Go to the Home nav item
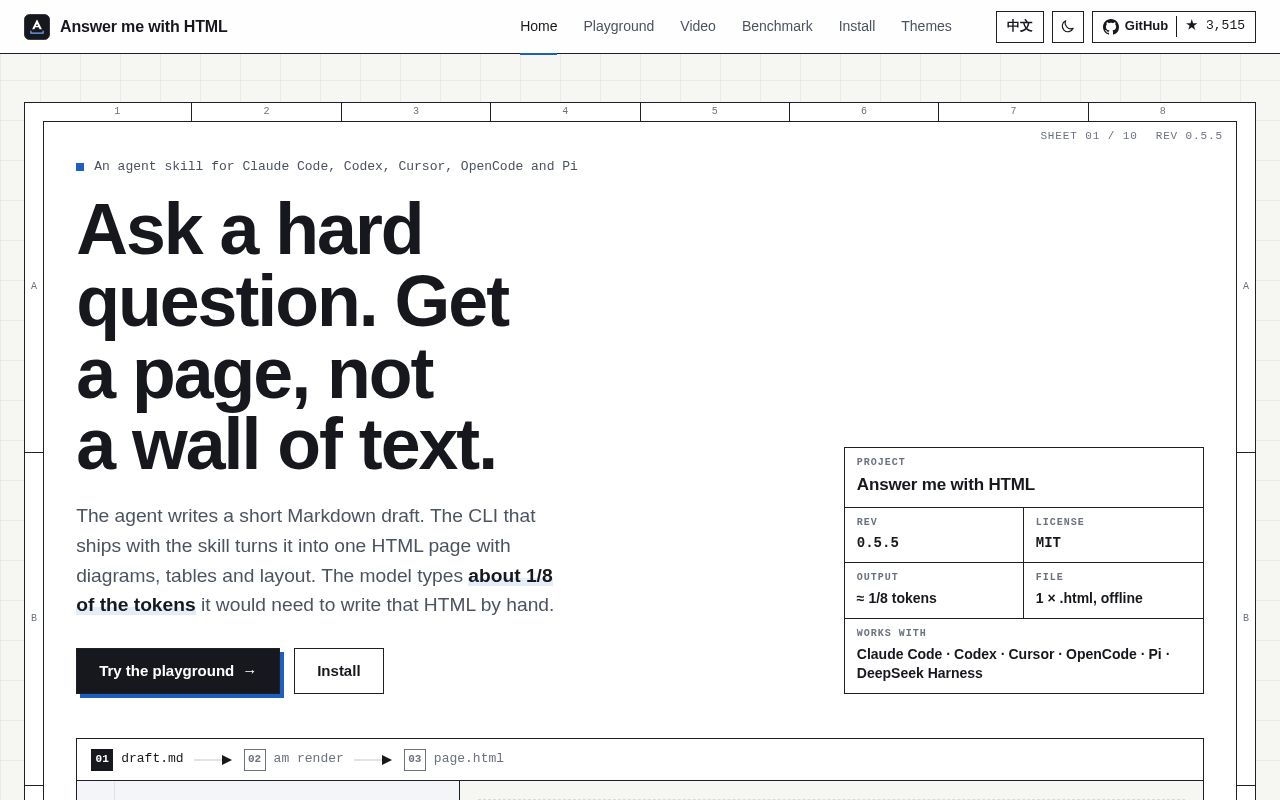Screen dimensions: 1280x800 [539, 26]
